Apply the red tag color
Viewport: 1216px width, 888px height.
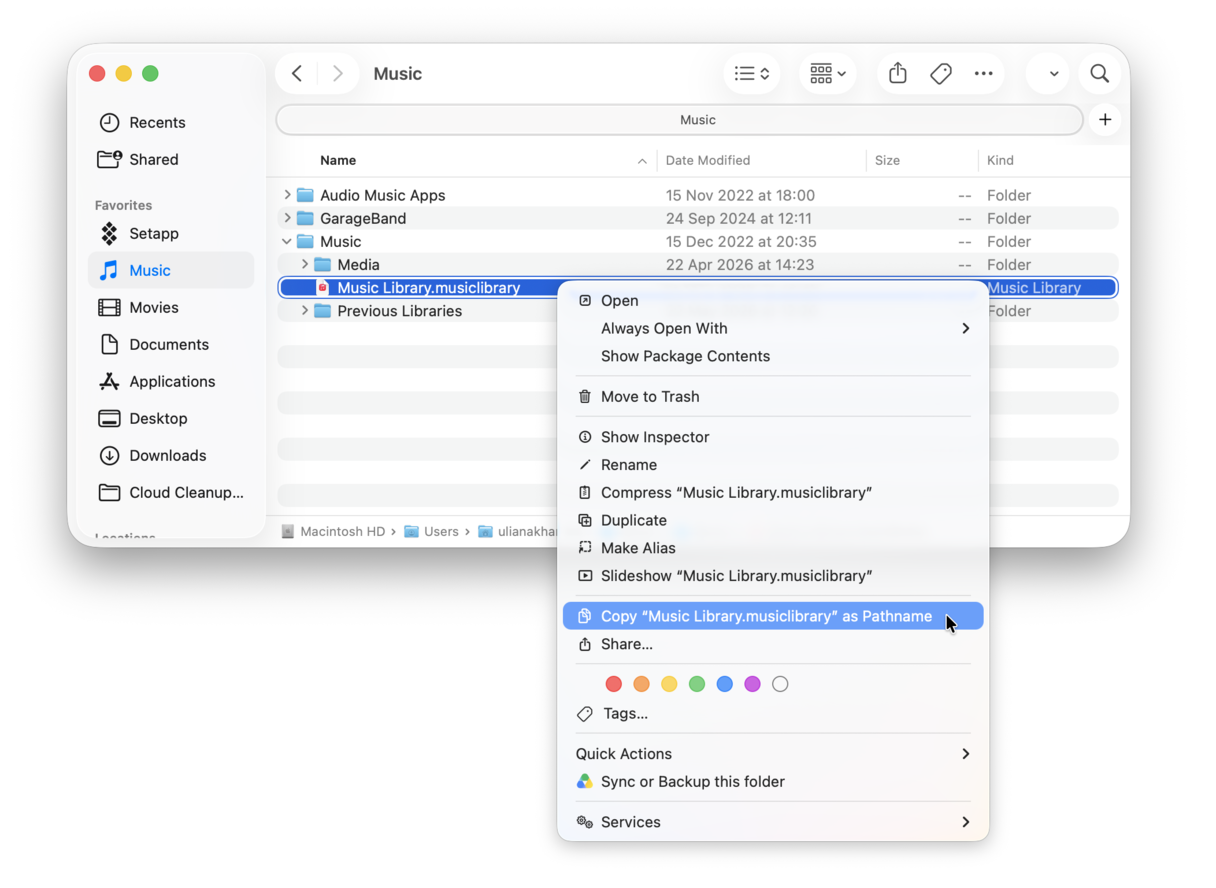pos(614,684)
